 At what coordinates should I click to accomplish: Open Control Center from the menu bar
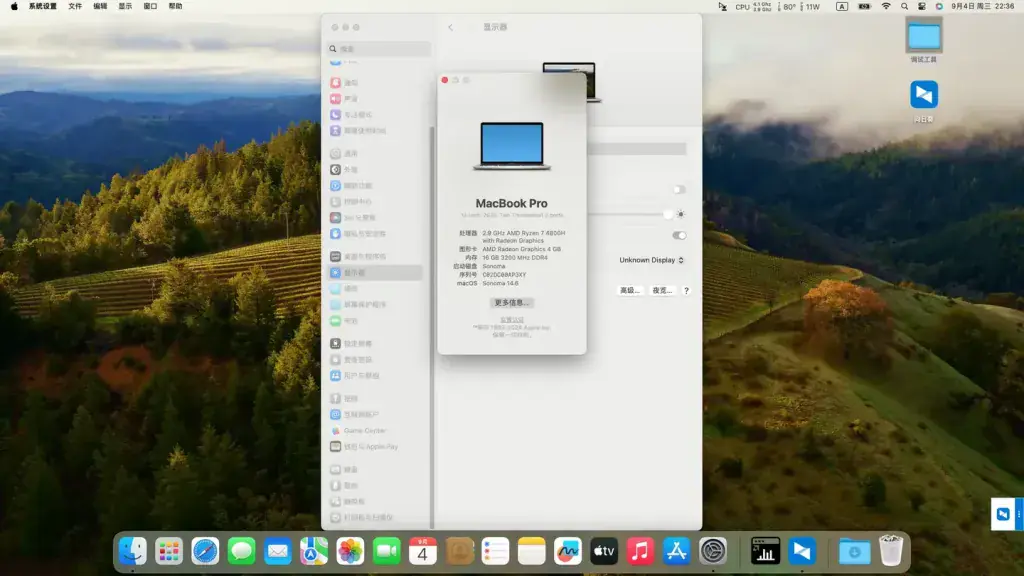921,7
